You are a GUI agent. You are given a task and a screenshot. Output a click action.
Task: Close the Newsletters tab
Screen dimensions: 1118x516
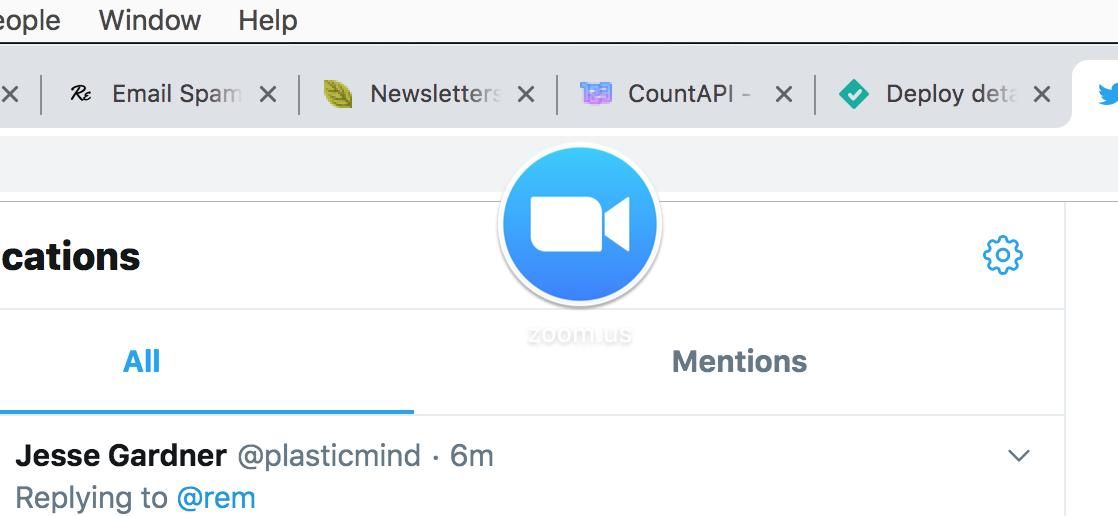[525, 94]
